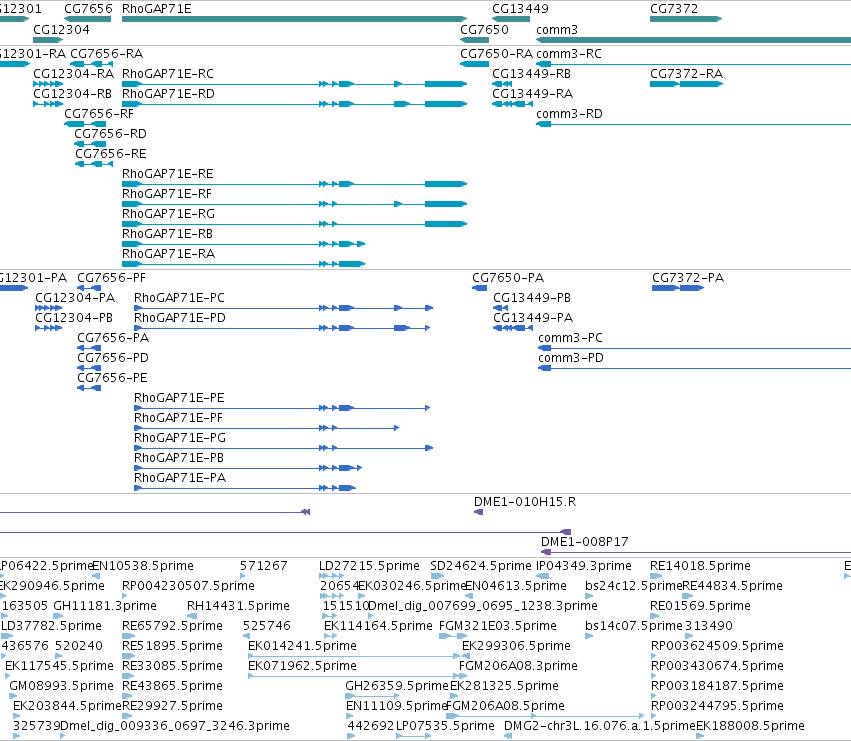
Task: Click transcript CG12304-RA
Action: pyautogui.click(x=48, y=84)
